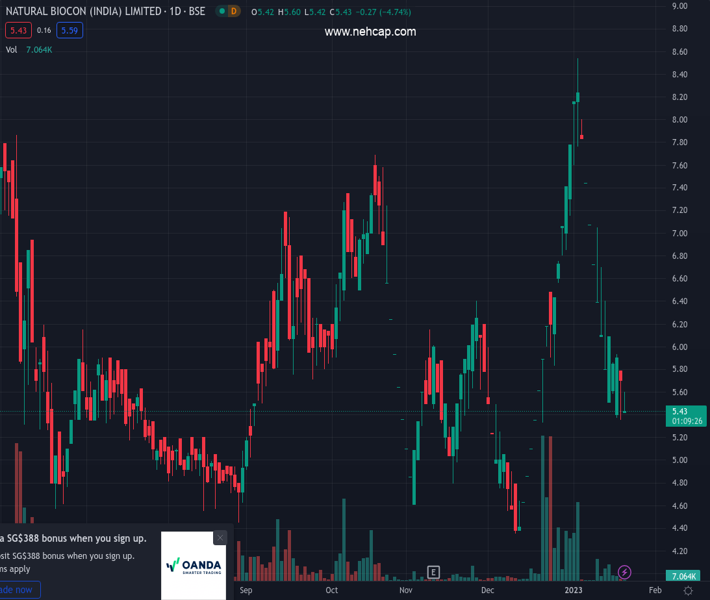
Task: Click the 8.00 level on price scale
Action: tap(680, 120)
